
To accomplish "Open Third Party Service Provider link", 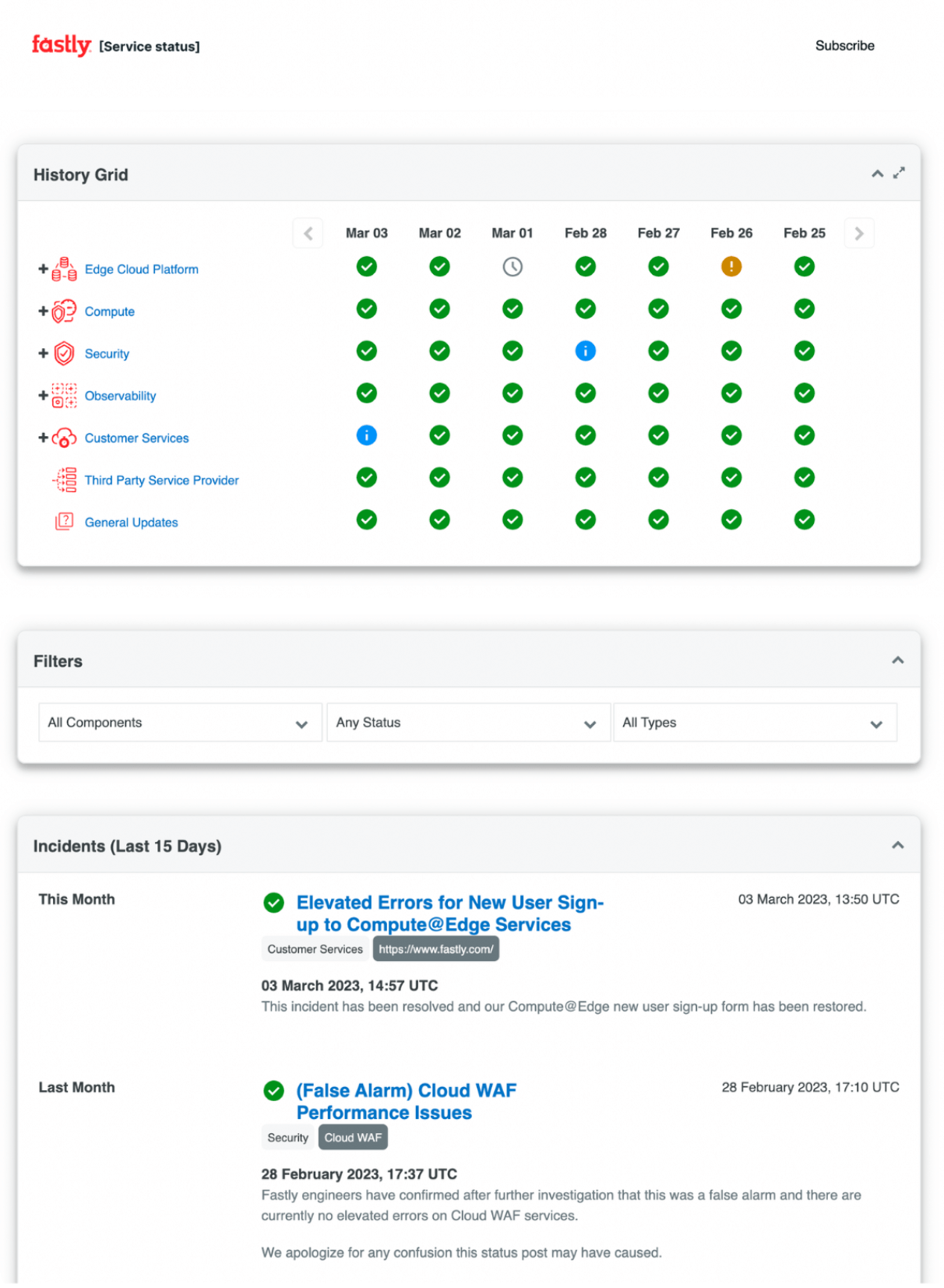I will click(162, 480).
